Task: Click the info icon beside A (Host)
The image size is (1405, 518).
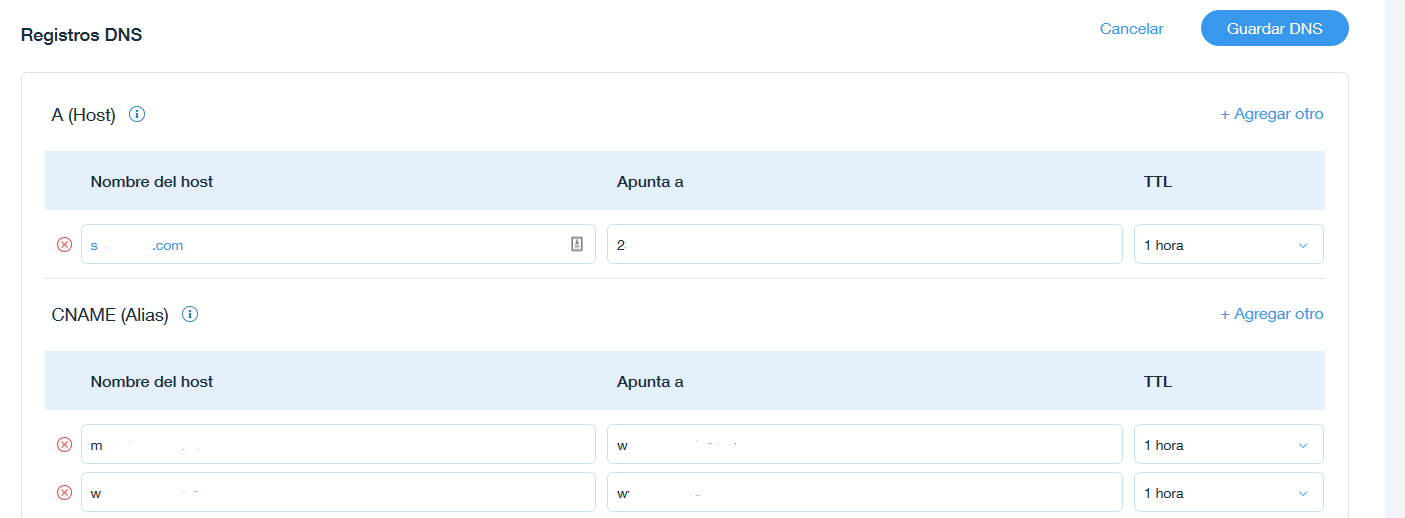Action: 138,114
